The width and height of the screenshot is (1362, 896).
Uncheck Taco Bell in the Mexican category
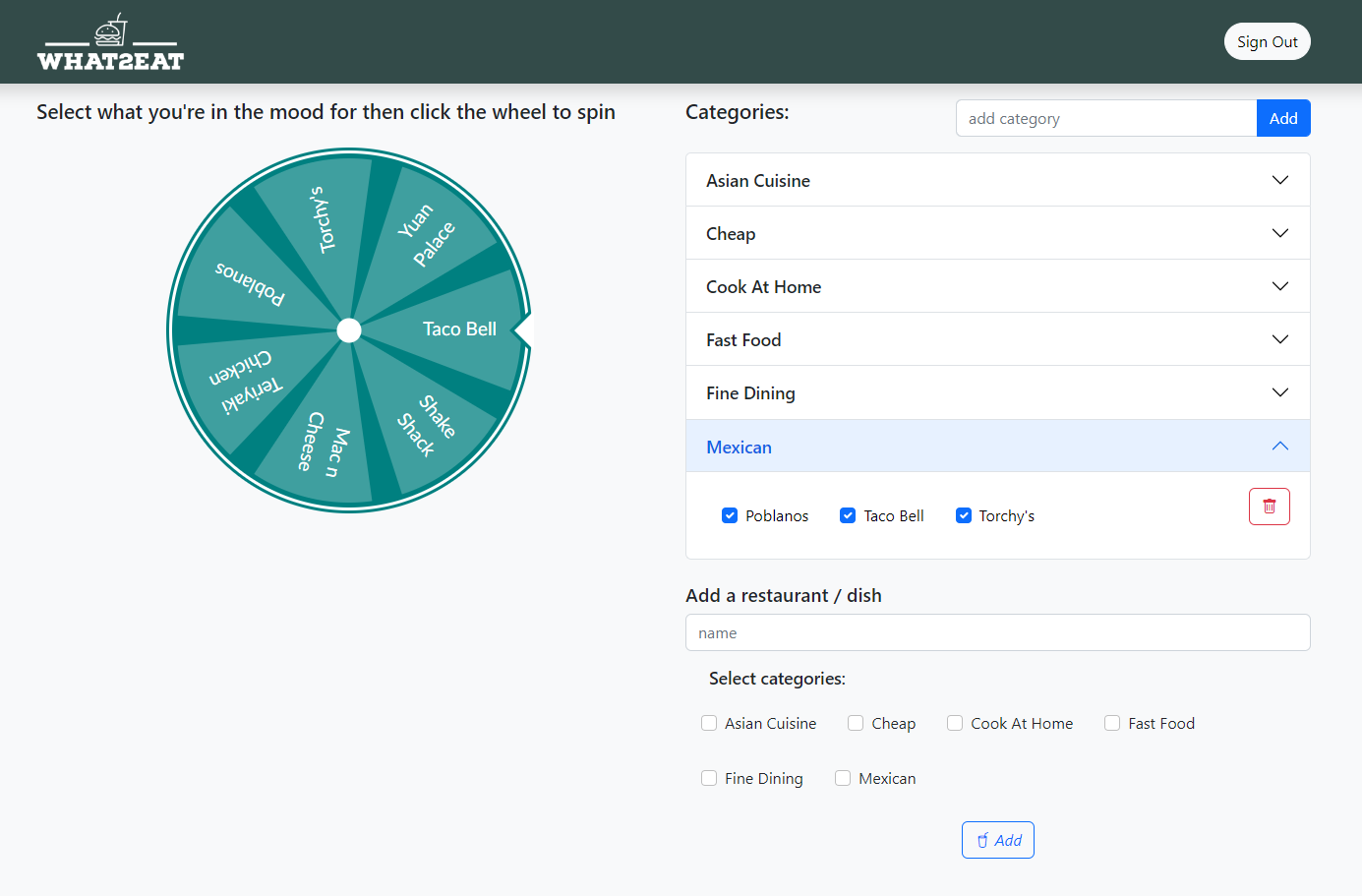tap(848, 514)
